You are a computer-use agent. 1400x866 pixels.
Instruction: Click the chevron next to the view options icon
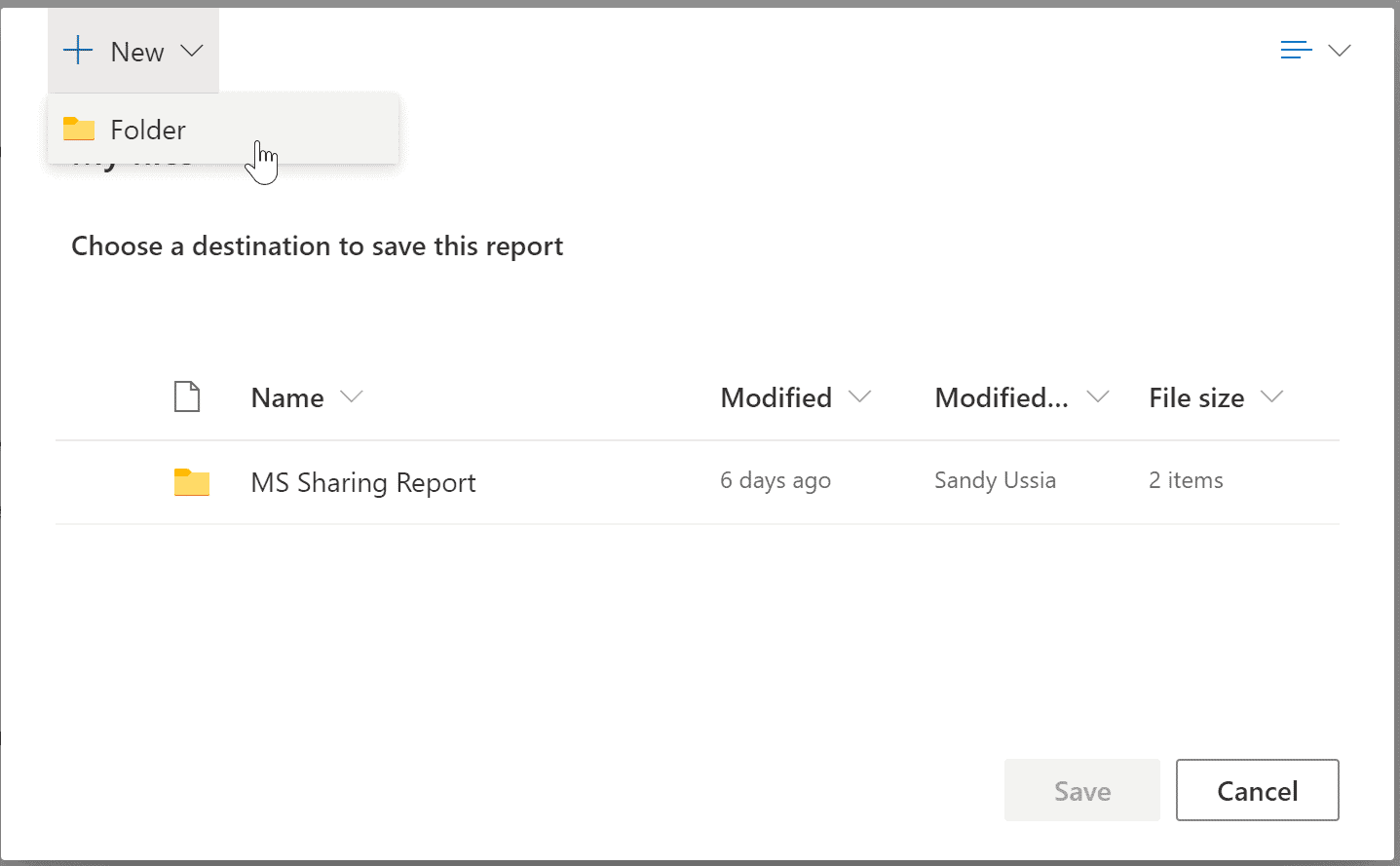tap(1342, 50)
